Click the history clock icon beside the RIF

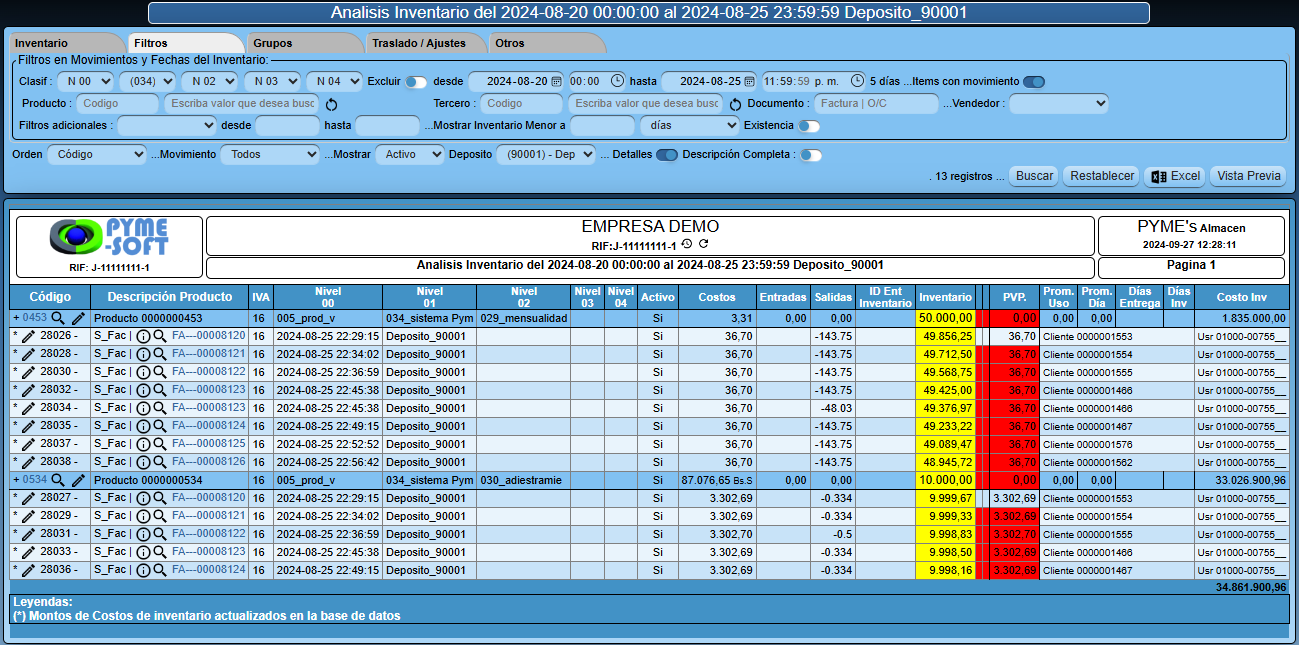pyautogui.click(x=687, y=245)
